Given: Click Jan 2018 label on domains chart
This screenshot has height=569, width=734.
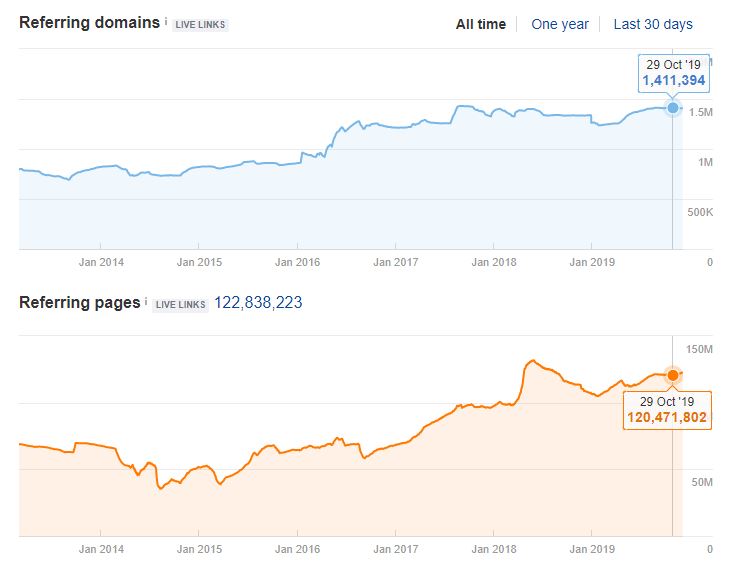Looking at the screenshot, I should tap(494, 262).
